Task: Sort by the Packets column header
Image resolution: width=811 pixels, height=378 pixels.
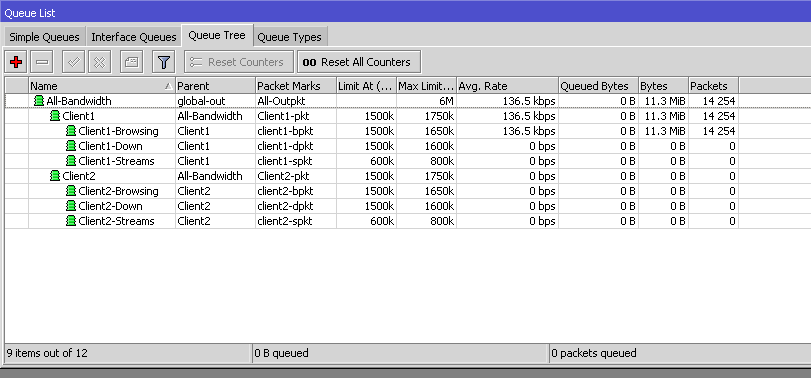Action: (x=713, y=86)
